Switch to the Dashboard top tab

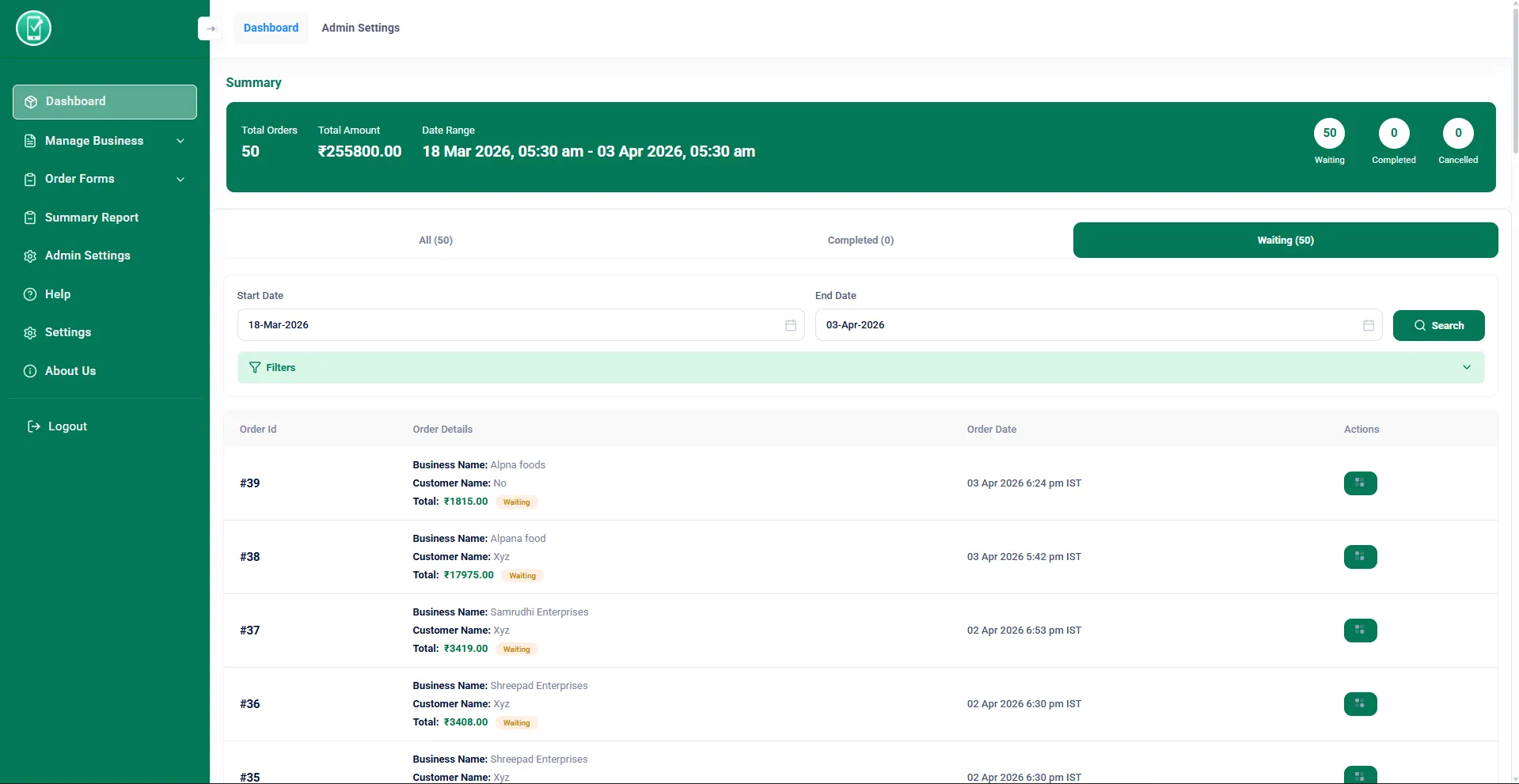271,28
